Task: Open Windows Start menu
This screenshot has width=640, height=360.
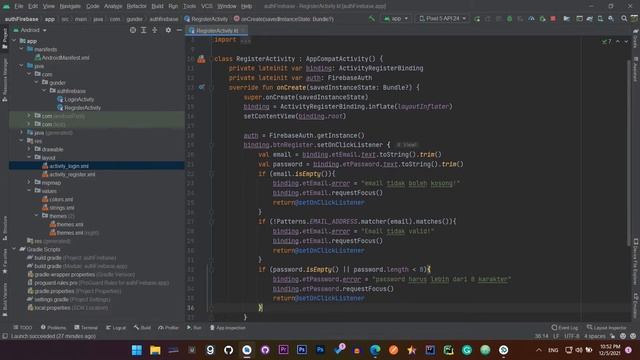Action: click(137, 350)
